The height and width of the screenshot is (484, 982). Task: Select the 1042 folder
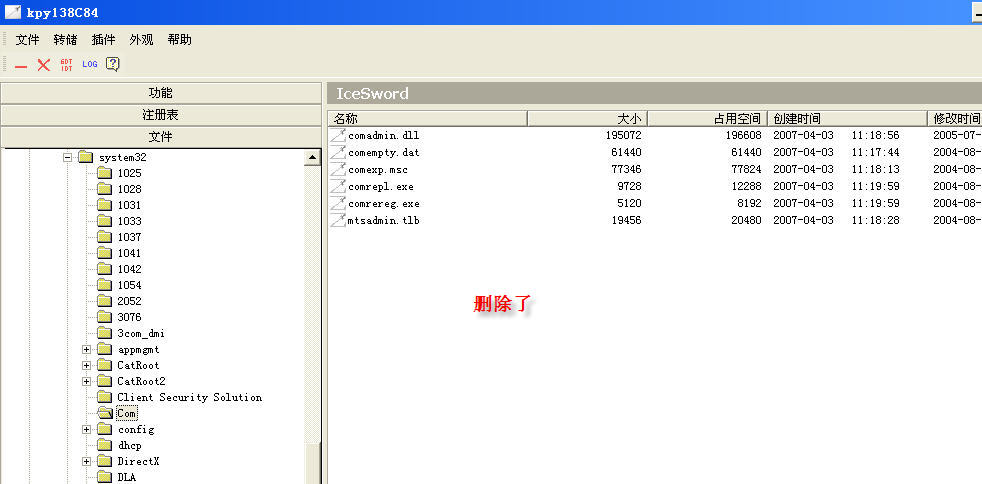[x=129, y=269]
